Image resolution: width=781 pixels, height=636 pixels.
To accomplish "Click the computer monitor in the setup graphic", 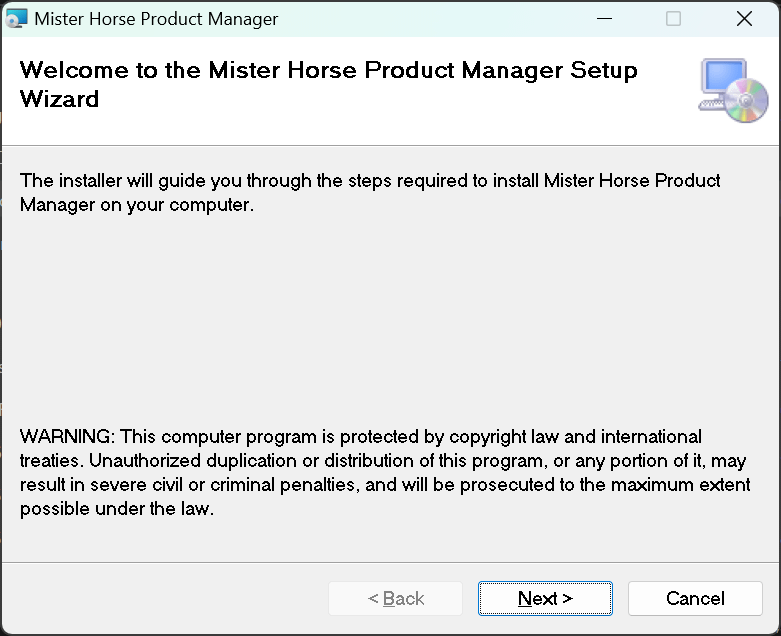I will 721,79.
